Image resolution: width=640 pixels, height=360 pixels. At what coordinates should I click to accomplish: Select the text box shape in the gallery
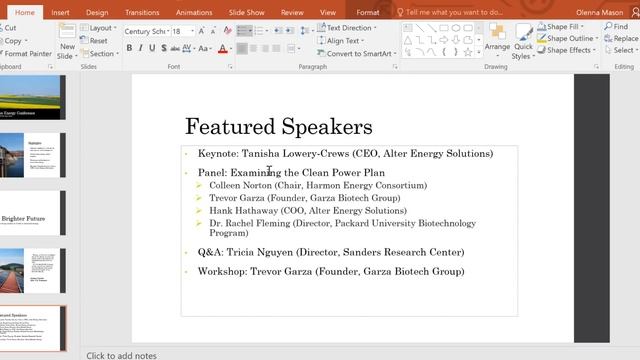407,28
